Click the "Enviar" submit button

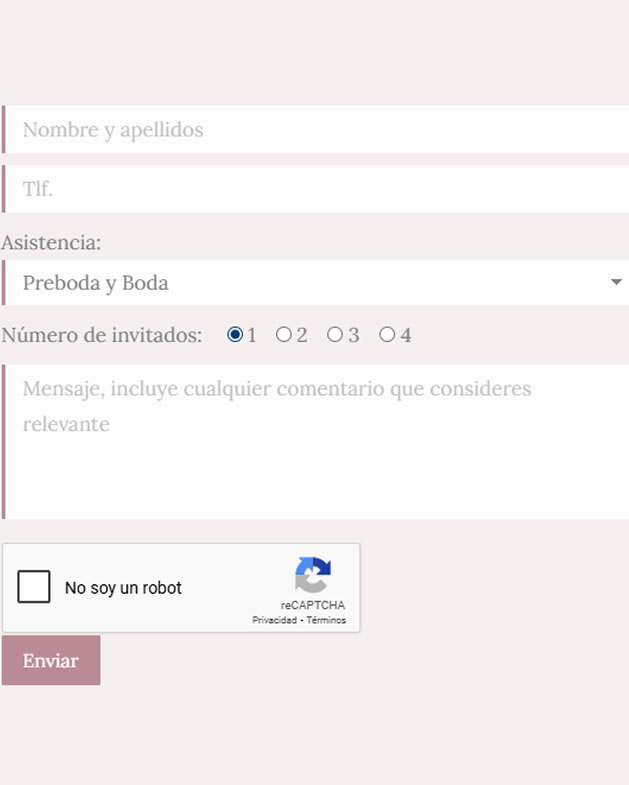coord(51,660)
